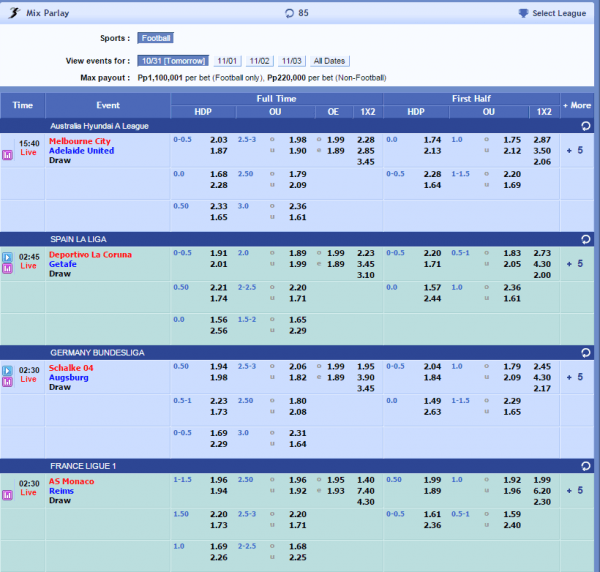Pick Schalke 04 over 2.5-3 odds 2.06

click(x=298, y=367)
